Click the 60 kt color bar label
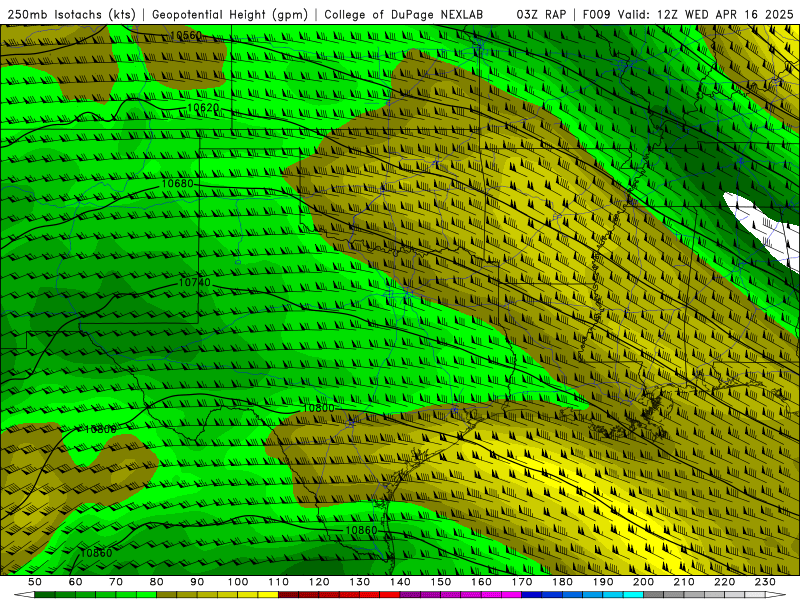 (x=75, y=582)
